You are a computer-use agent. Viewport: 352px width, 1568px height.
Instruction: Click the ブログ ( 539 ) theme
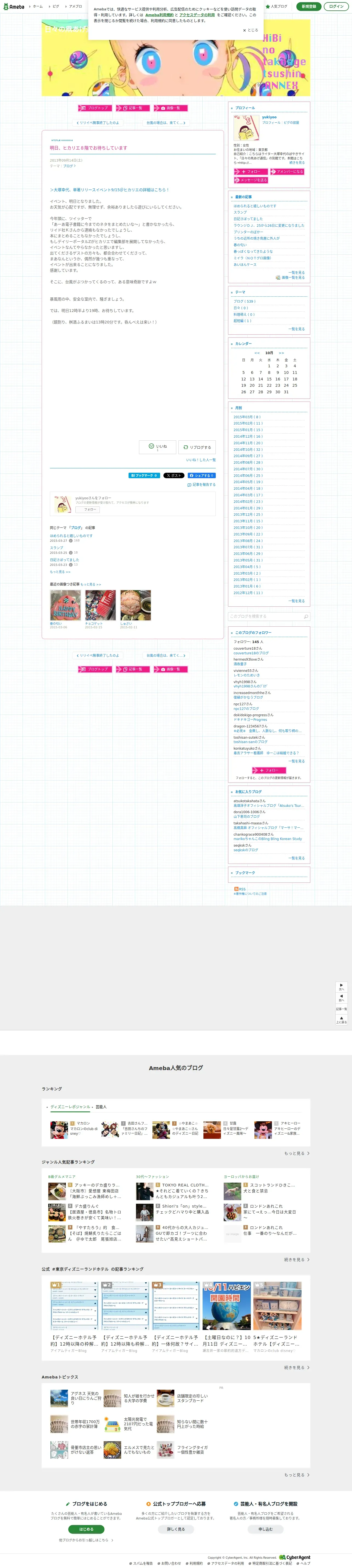245,301
